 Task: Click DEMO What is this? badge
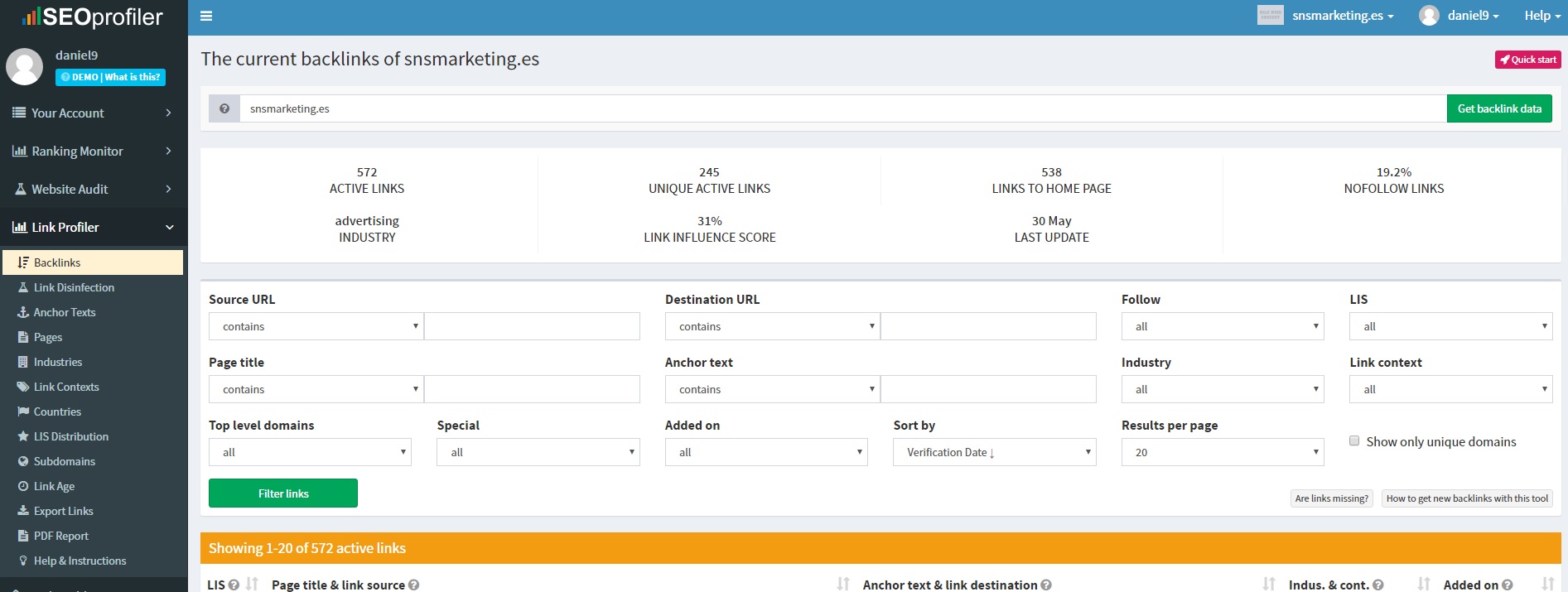110,77
